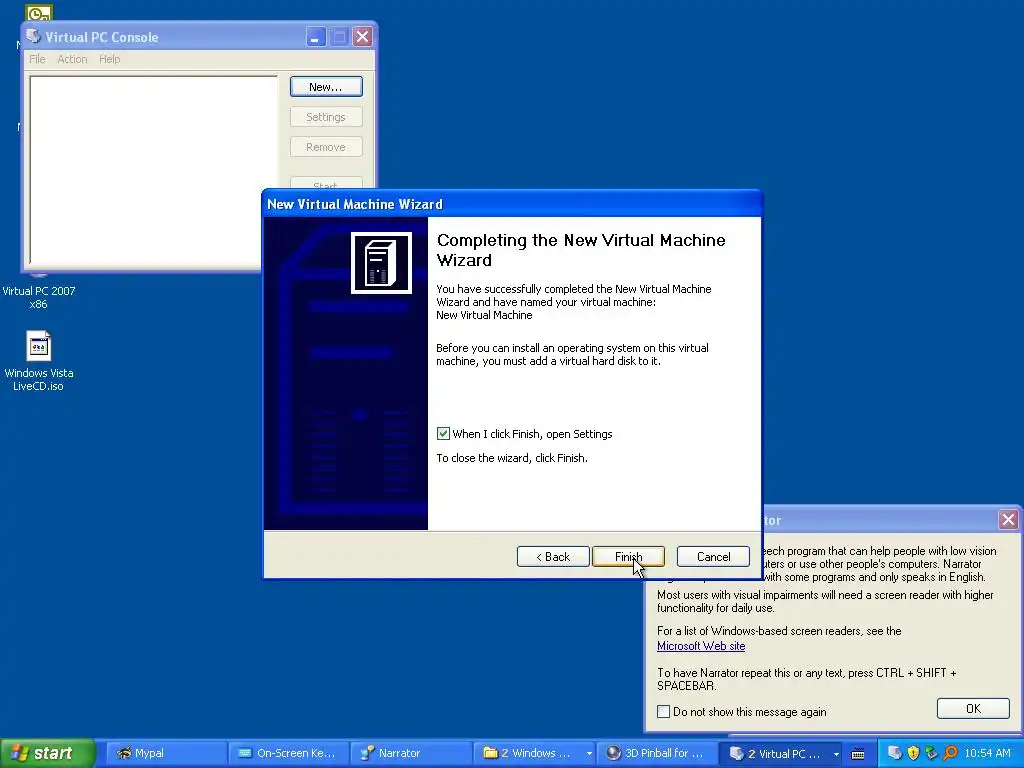Go back with the Back button
Viewport: 1024px width, 768px height.
(x=553, y=556)
